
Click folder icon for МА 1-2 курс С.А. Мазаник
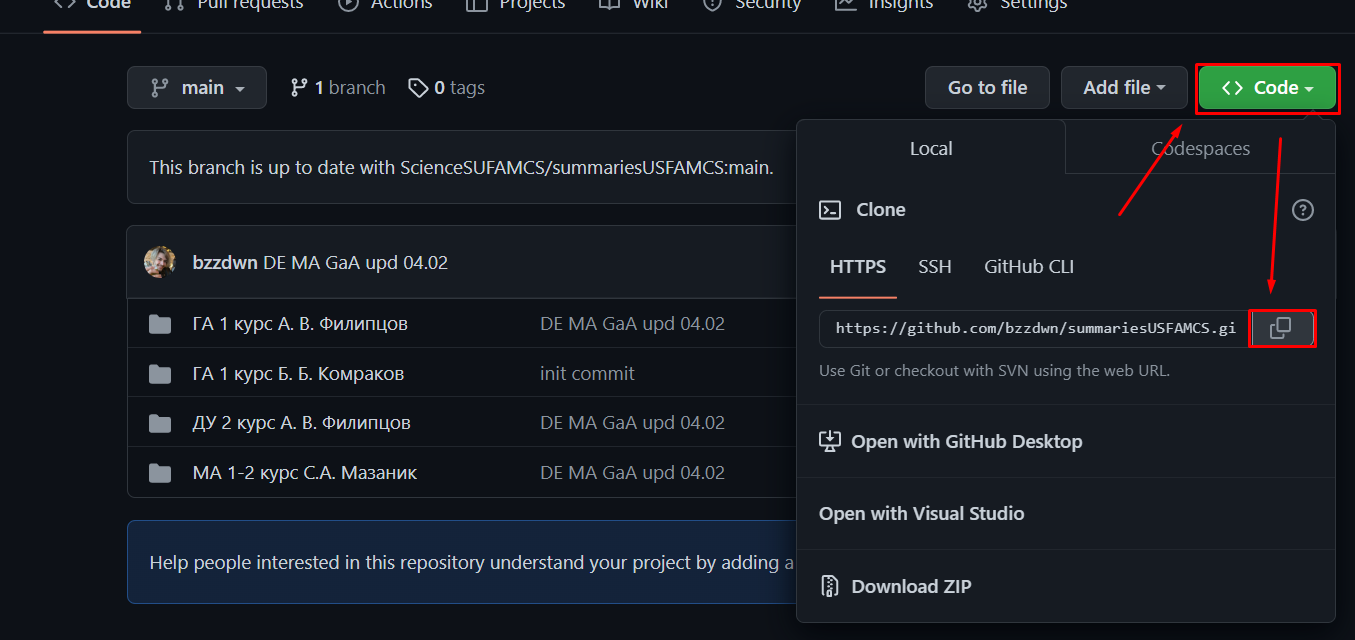[160, 473]
